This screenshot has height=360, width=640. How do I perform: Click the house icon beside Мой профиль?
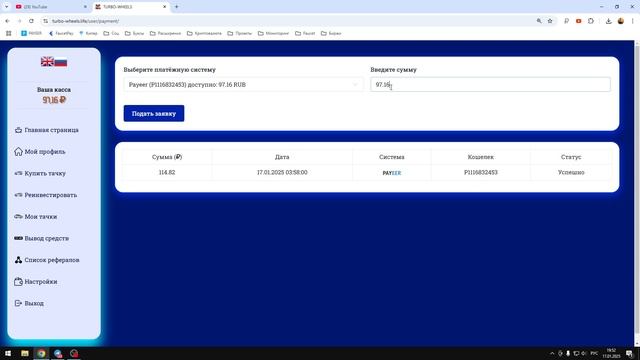18,151
